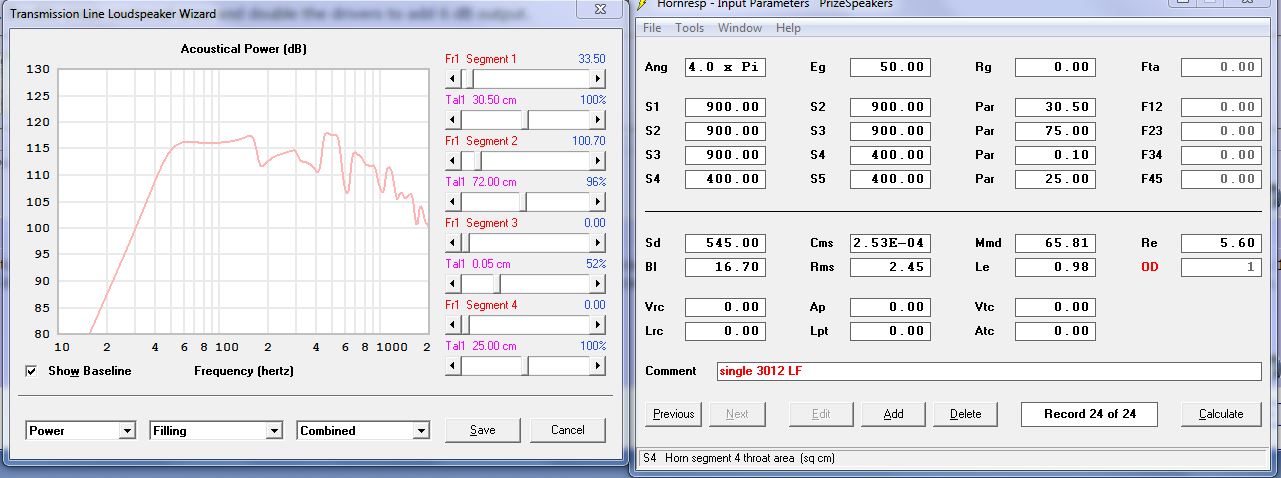Add a new Hornresp record
This screenshot has width=1281, height=478.
(x=894, y=414)
